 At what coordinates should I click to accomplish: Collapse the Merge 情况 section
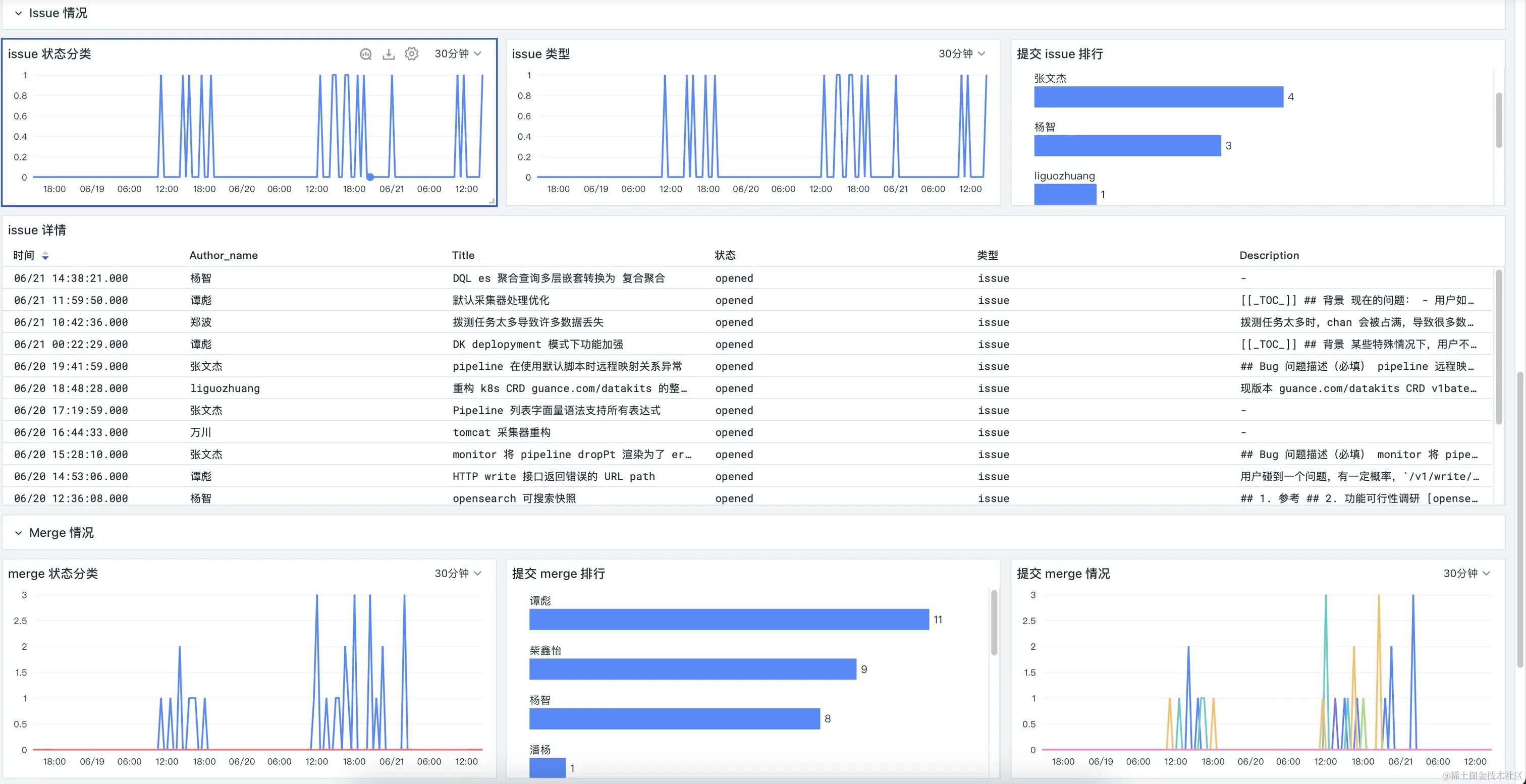18,533
